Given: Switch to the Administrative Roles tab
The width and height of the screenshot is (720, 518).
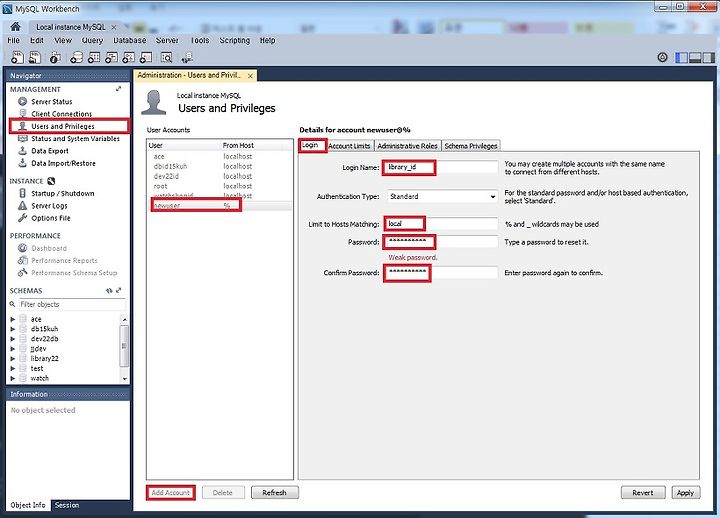Looking at the screenshot, I should [x=407, y=146].
